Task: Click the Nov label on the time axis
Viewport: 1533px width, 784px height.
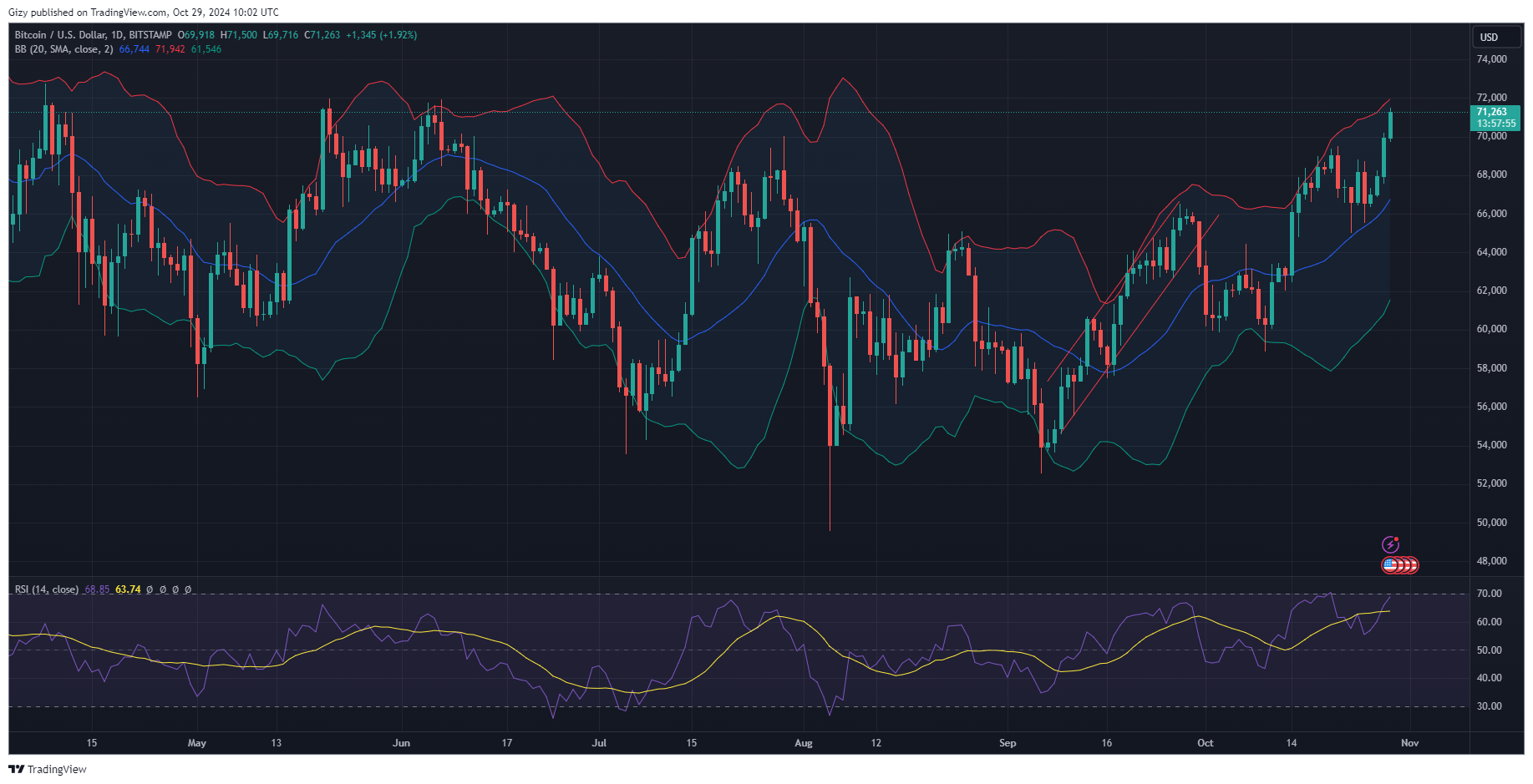Action: (1410, 743)
